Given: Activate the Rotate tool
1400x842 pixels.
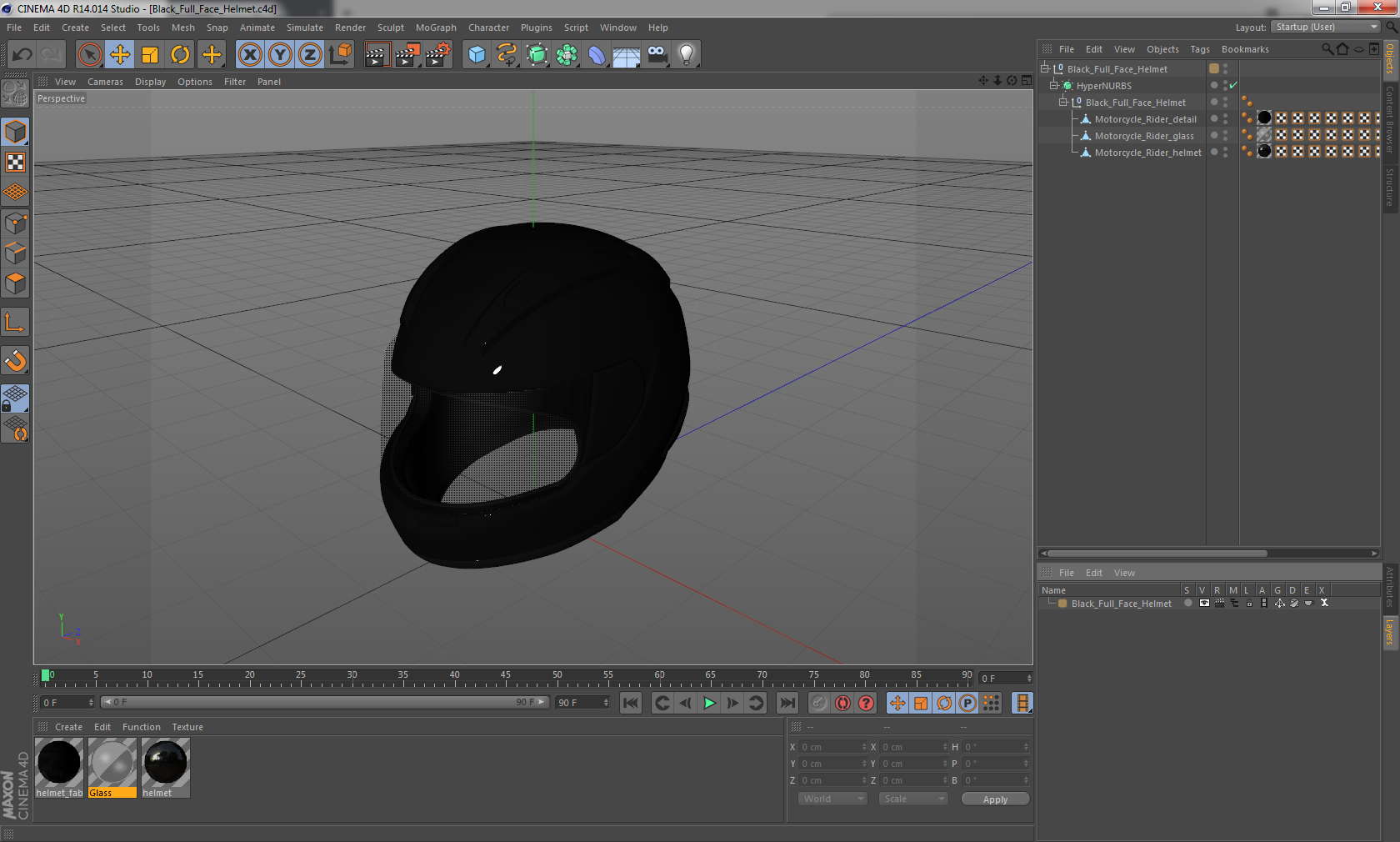Looking at the screenshot, I should (180, 55).
